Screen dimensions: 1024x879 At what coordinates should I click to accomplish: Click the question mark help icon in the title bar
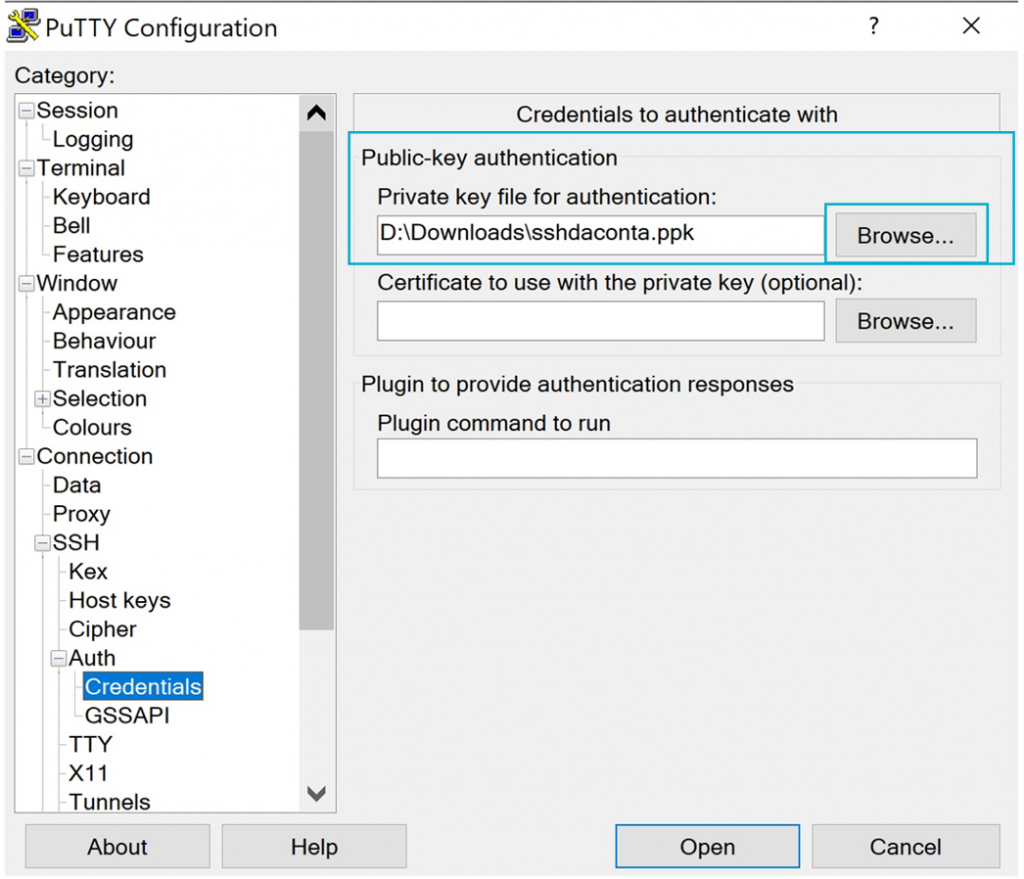874,26
